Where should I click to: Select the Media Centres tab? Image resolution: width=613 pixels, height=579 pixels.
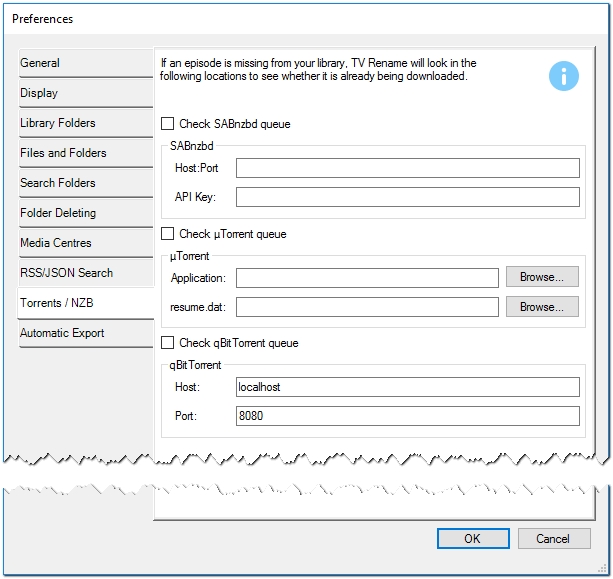click(85, 243)
